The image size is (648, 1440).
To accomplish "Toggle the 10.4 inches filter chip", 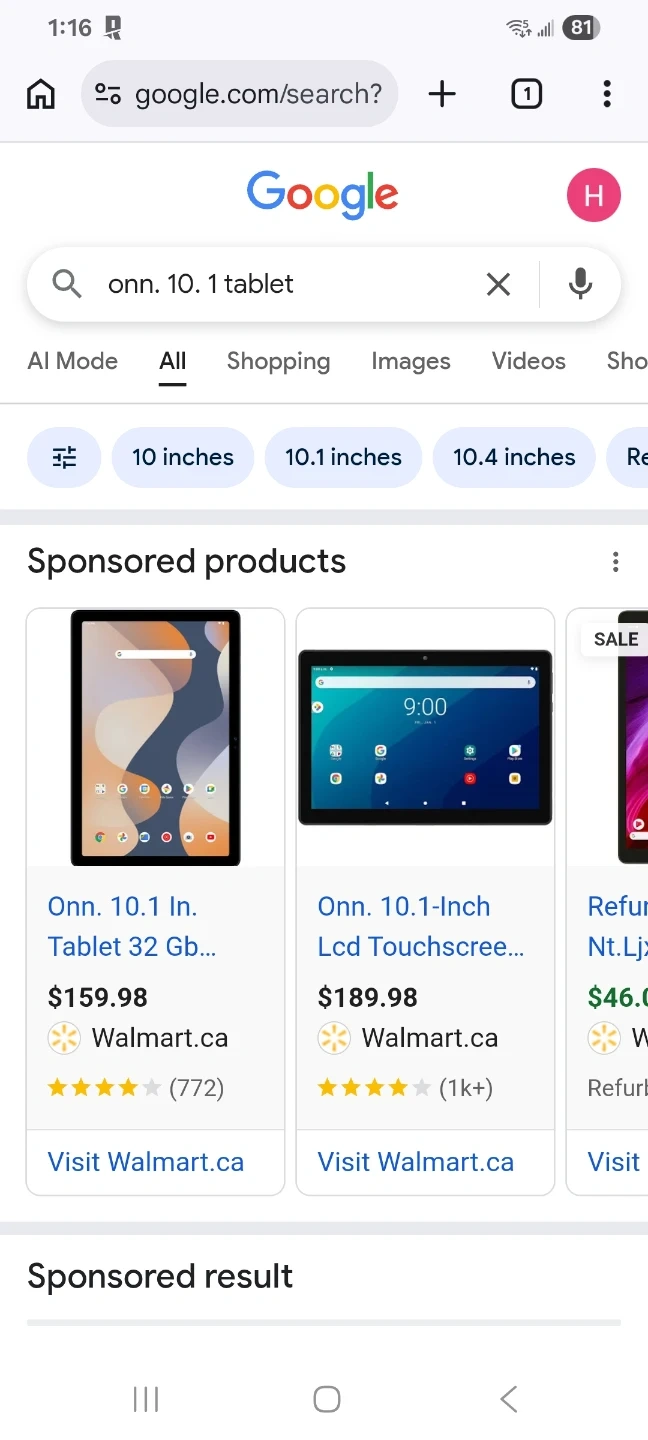I will tap(514, 458).
